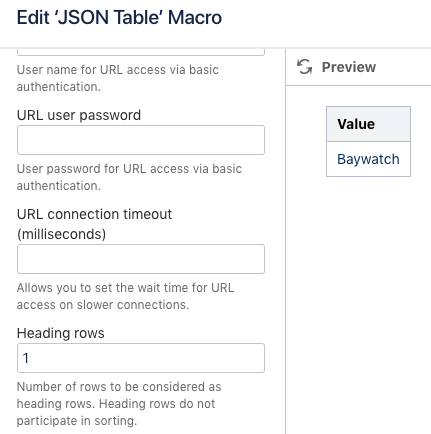Click the partially visible field above user name help
431x434 pixels.
coord(141,52)
